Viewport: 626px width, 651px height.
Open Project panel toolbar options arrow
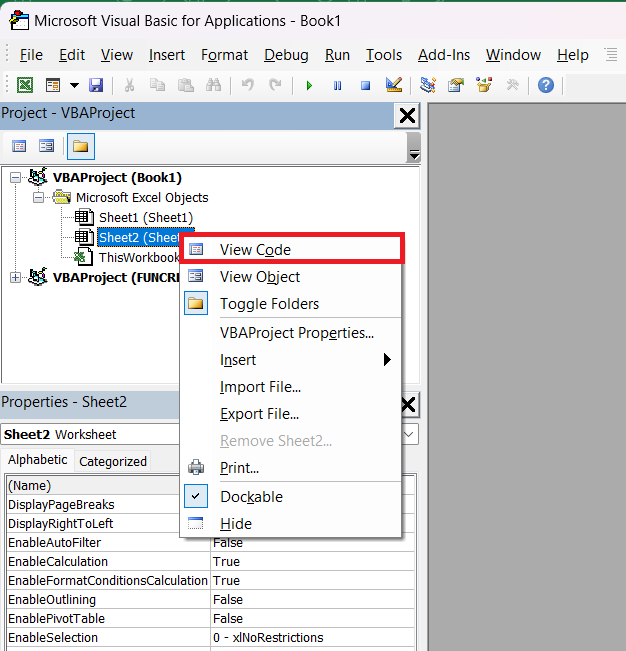[414, 154]
